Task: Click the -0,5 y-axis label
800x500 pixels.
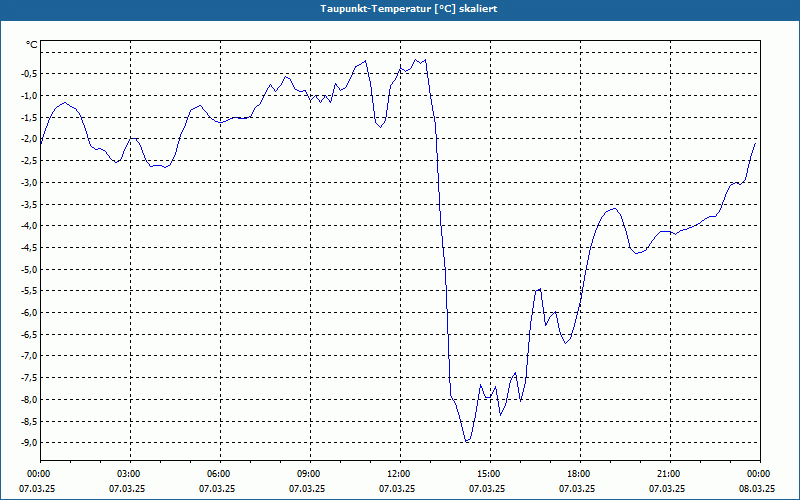Action: [29, 73]
